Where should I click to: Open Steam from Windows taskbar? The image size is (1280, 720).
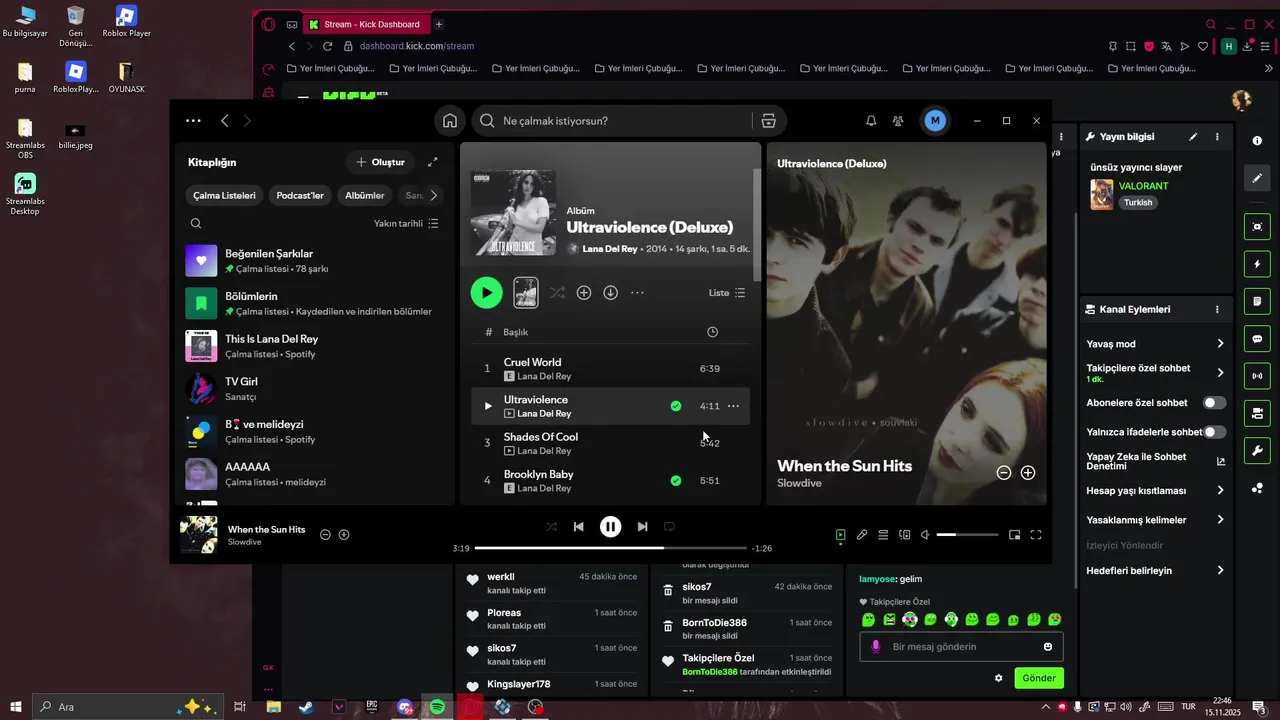(x=305, y=707)
